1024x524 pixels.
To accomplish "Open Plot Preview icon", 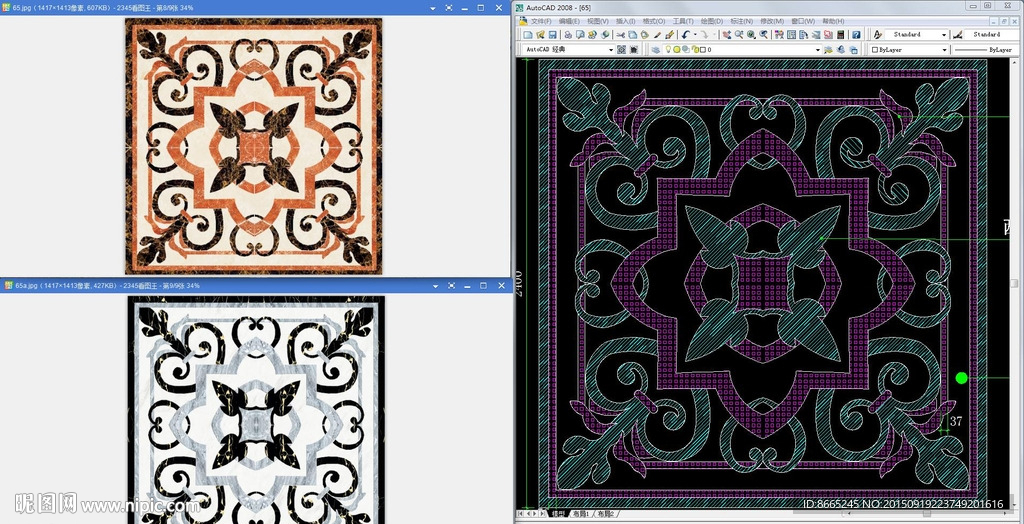I will (580, 35).
